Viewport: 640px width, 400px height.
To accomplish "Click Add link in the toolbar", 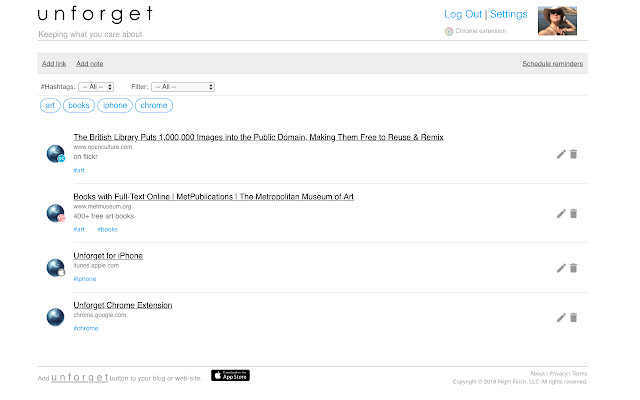I will [54, 63].
